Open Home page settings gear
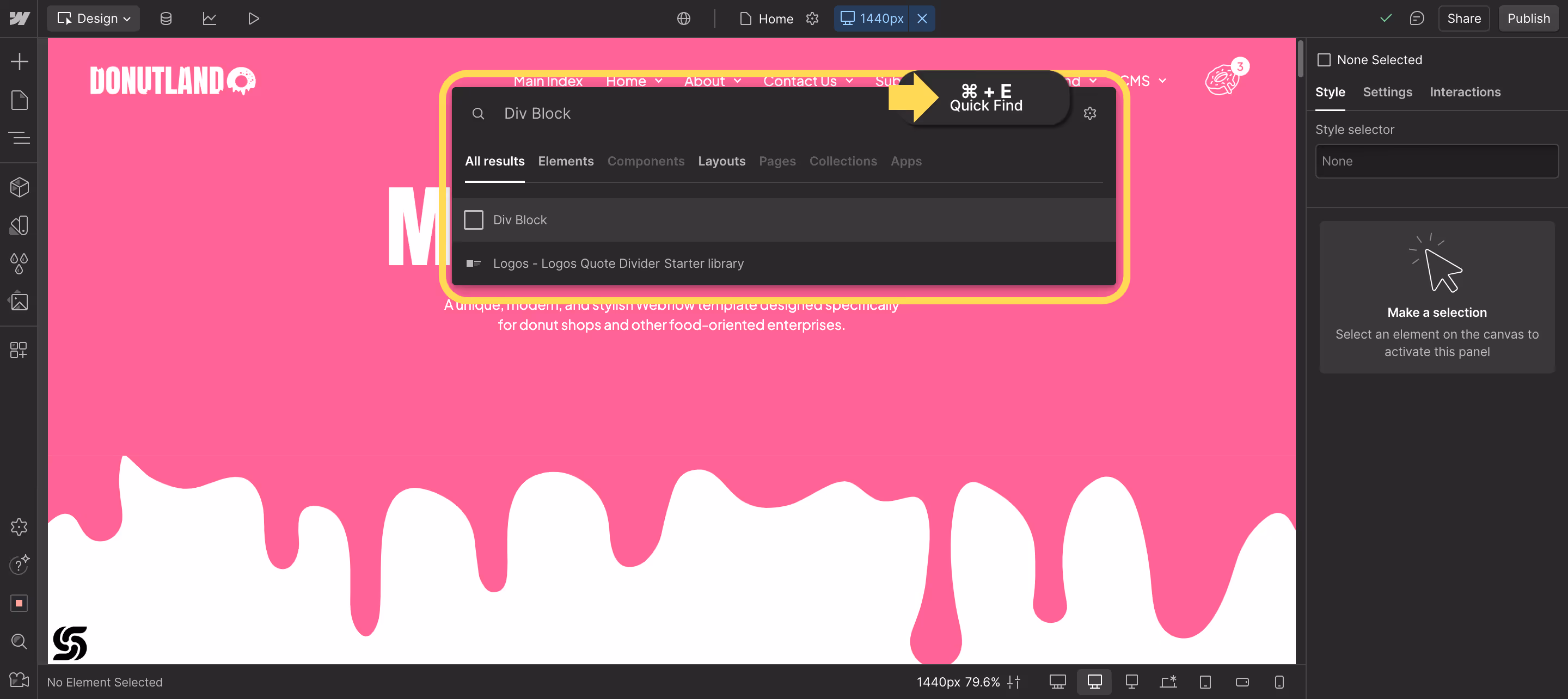 click(x=812, y=19)
